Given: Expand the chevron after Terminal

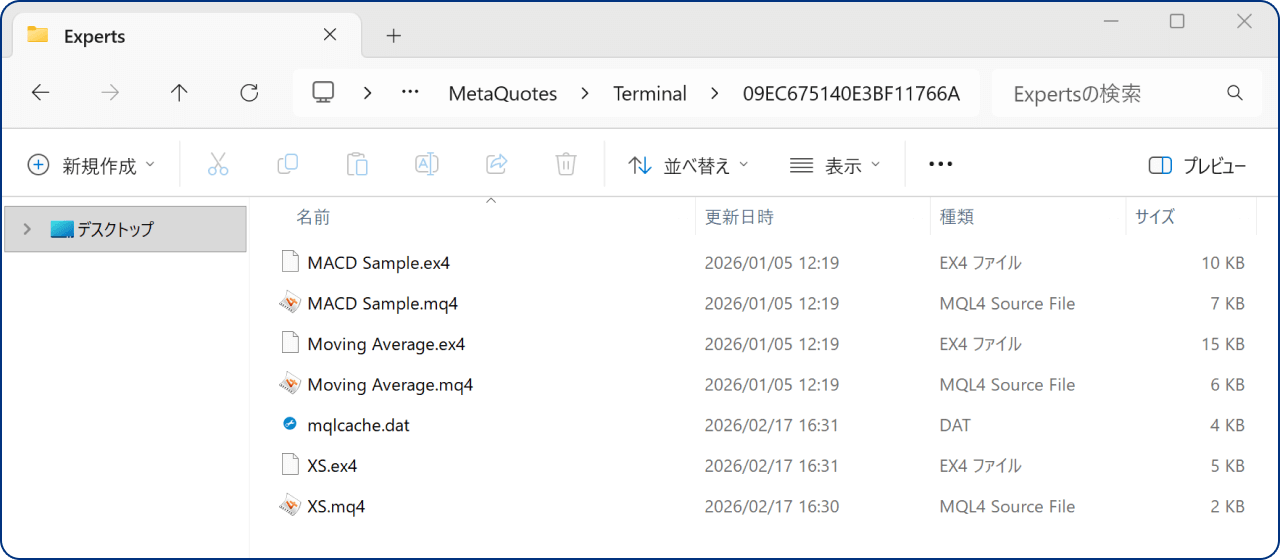Looking at the screenshot, I should 714,93.
